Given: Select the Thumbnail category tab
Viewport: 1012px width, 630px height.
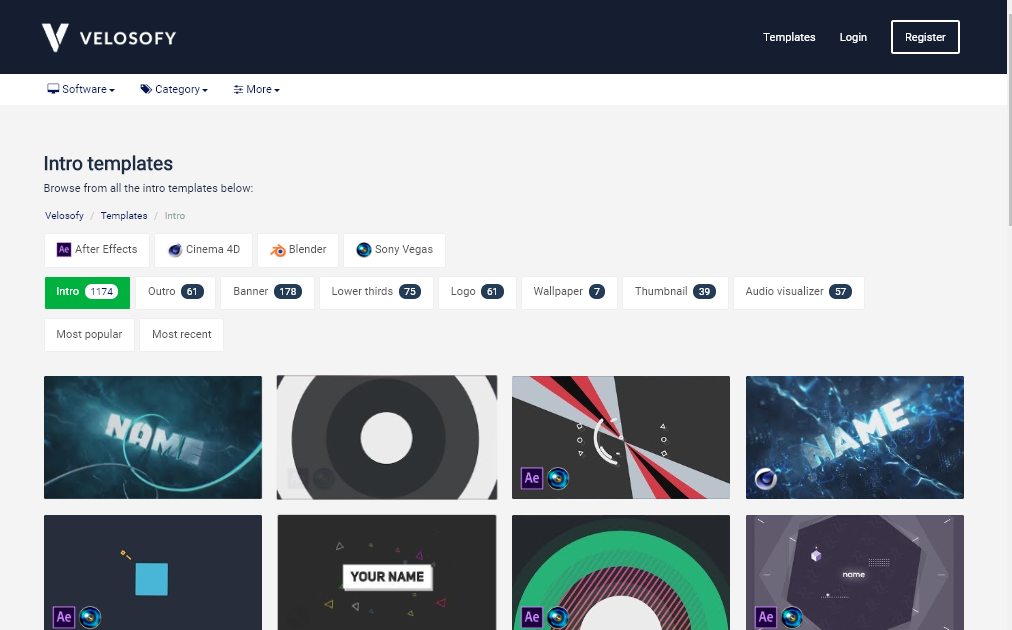Looking at the screenshot, I should point(675,292).
